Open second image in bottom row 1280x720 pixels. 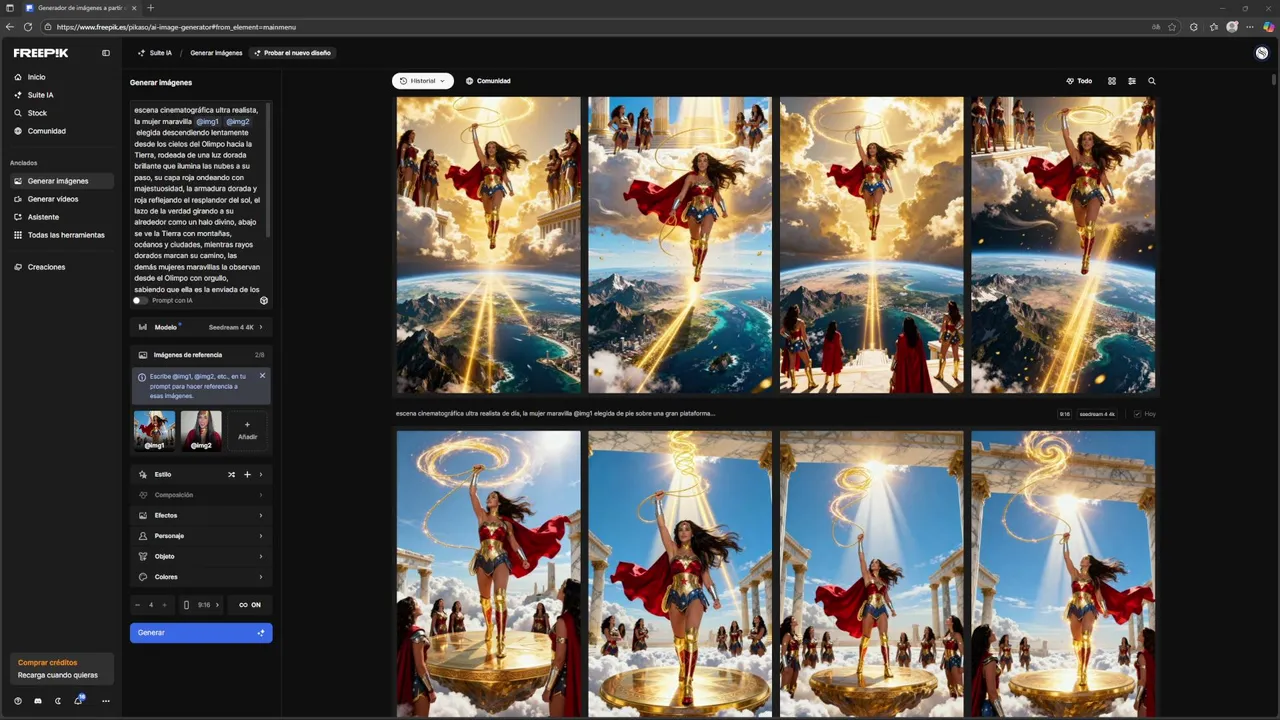coord(680,574)
